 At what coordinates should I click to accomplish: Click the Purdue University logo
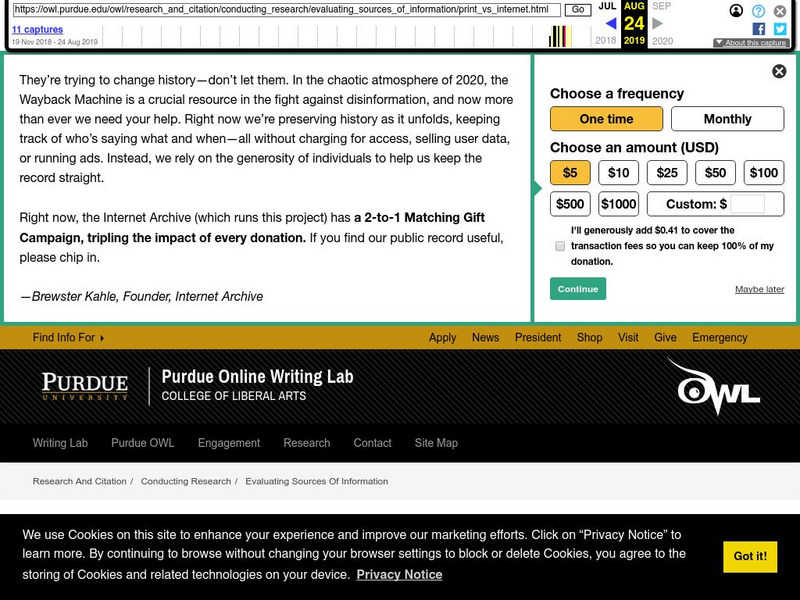(84, 387)
